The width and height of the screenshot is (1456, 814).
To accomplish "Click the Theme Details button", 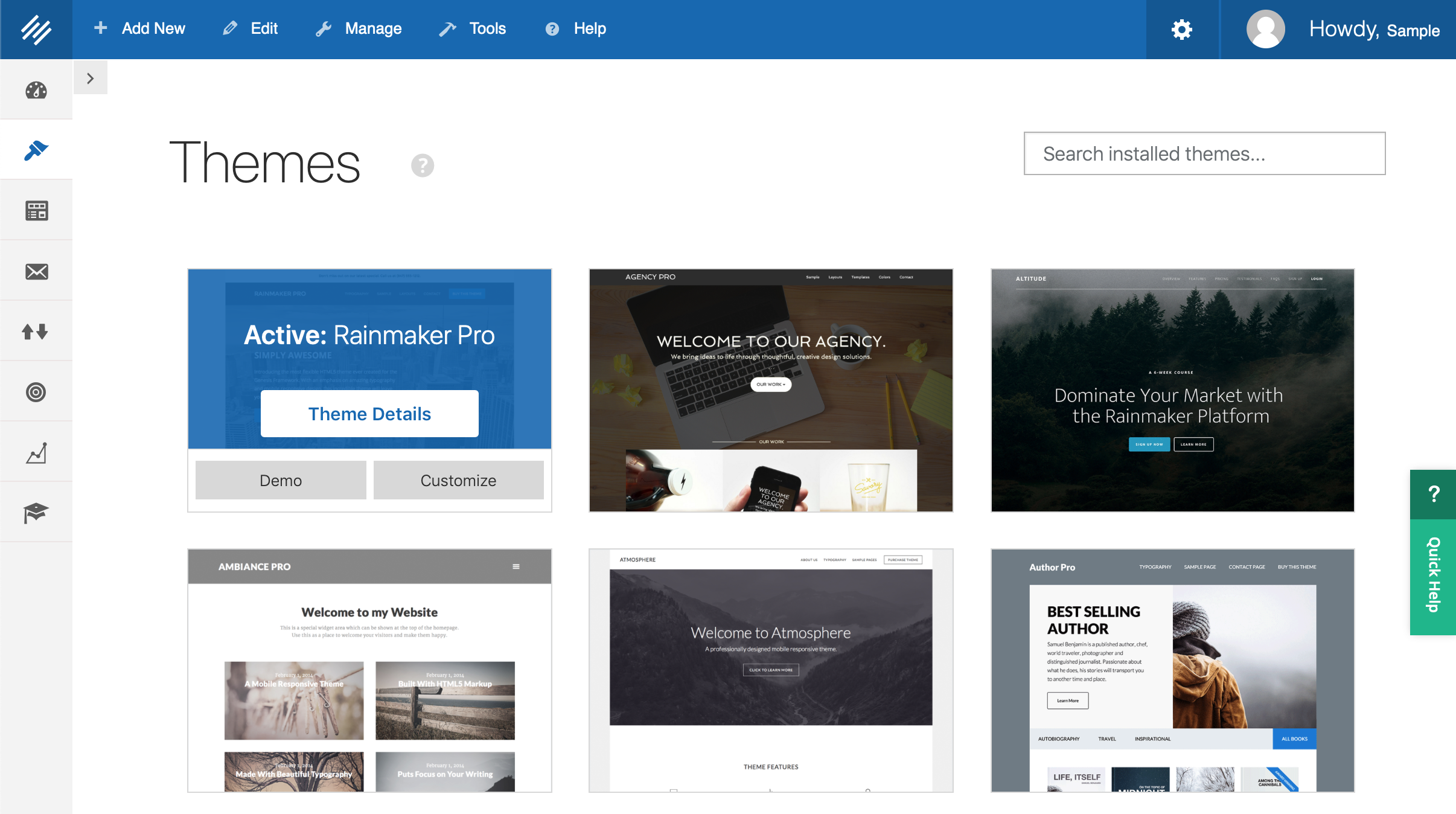I will [x=369, y=414].
